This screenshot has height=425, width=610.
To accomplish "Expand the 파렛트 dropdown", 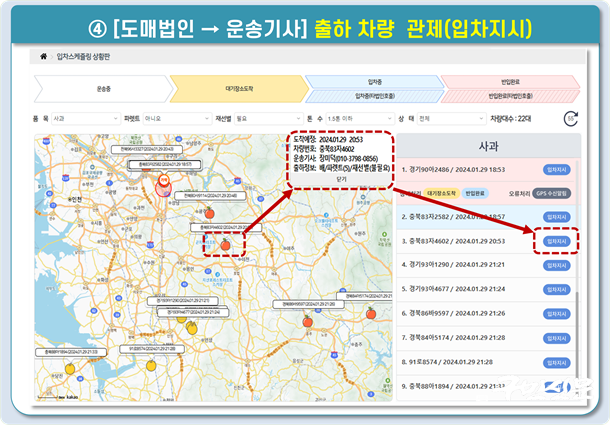I will pos(179,117).
